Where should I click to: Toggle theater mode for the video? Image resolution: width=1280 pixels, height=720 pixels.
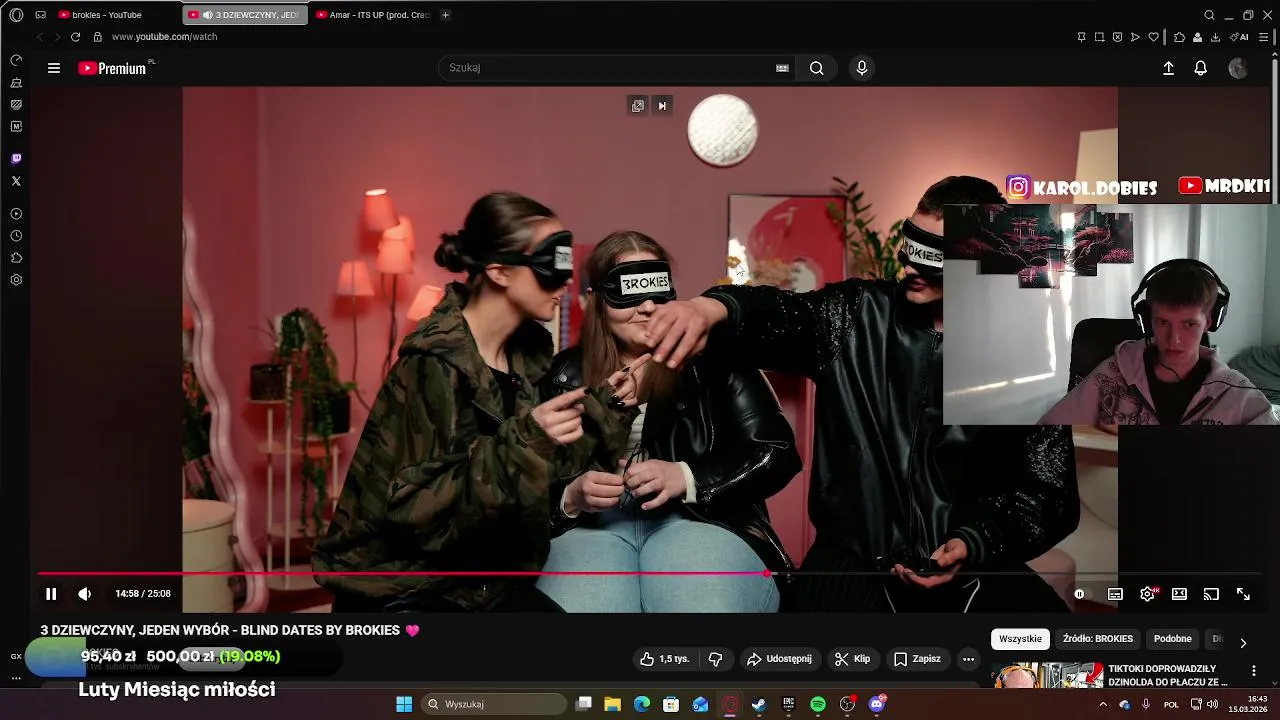click(x=1179, y=594)
